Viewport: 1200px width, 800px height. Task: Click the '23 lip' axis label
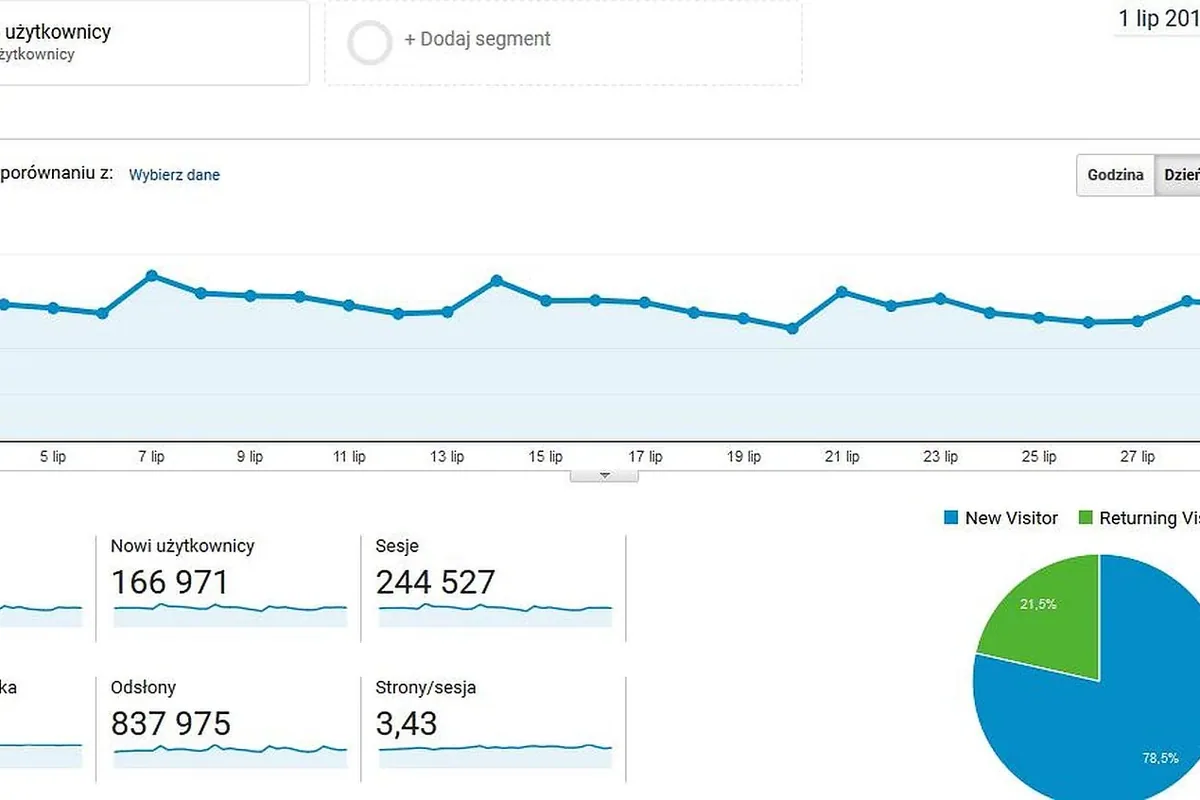click(940, 457)
